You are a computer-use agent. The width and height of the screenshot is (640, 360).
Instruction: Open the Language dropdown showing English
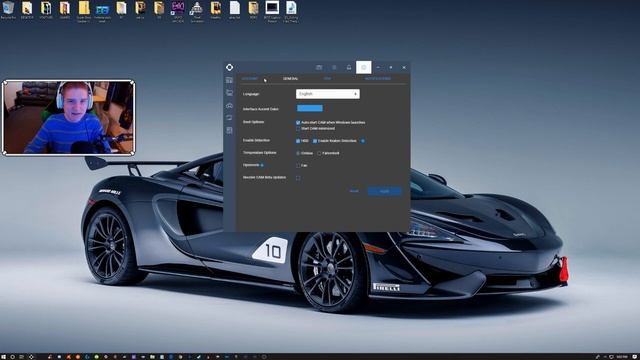tap(328, 94)
